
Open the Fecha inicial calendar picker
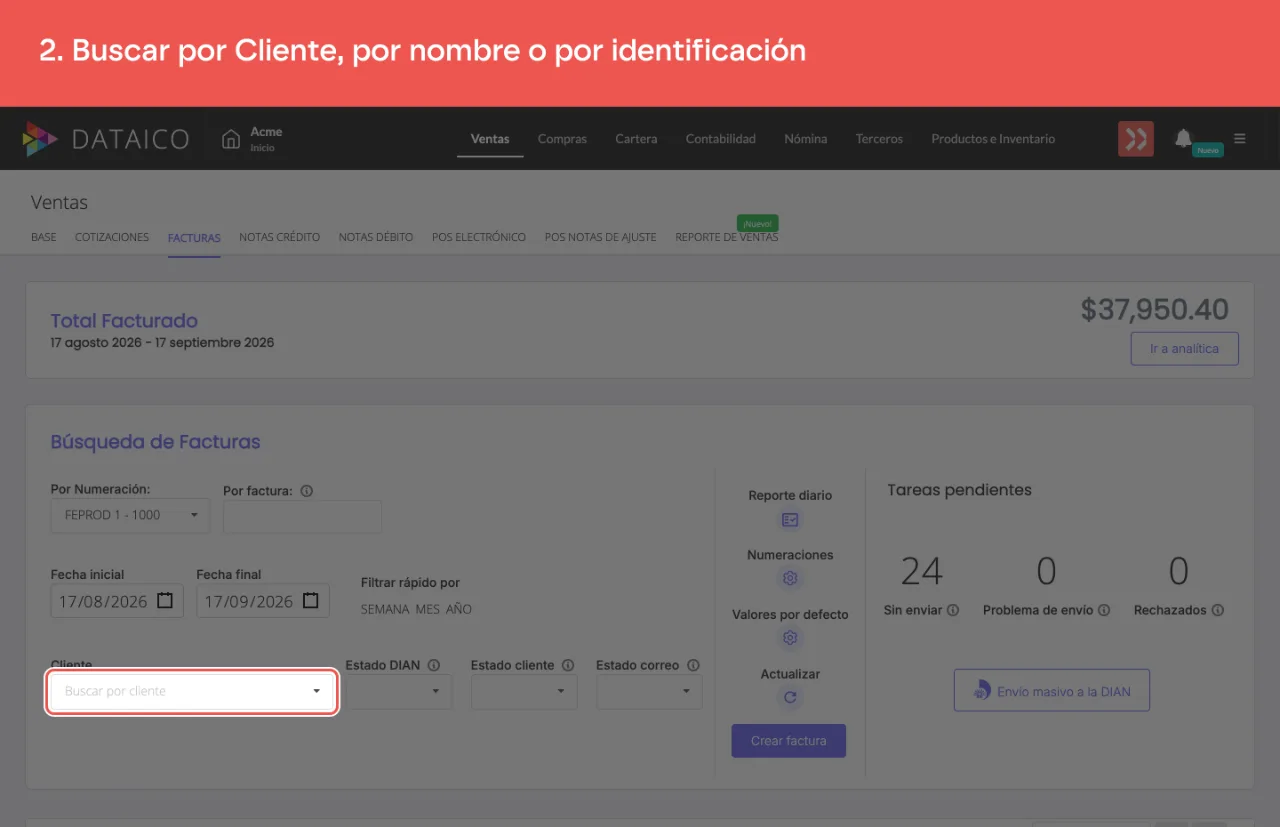point(166,601)
